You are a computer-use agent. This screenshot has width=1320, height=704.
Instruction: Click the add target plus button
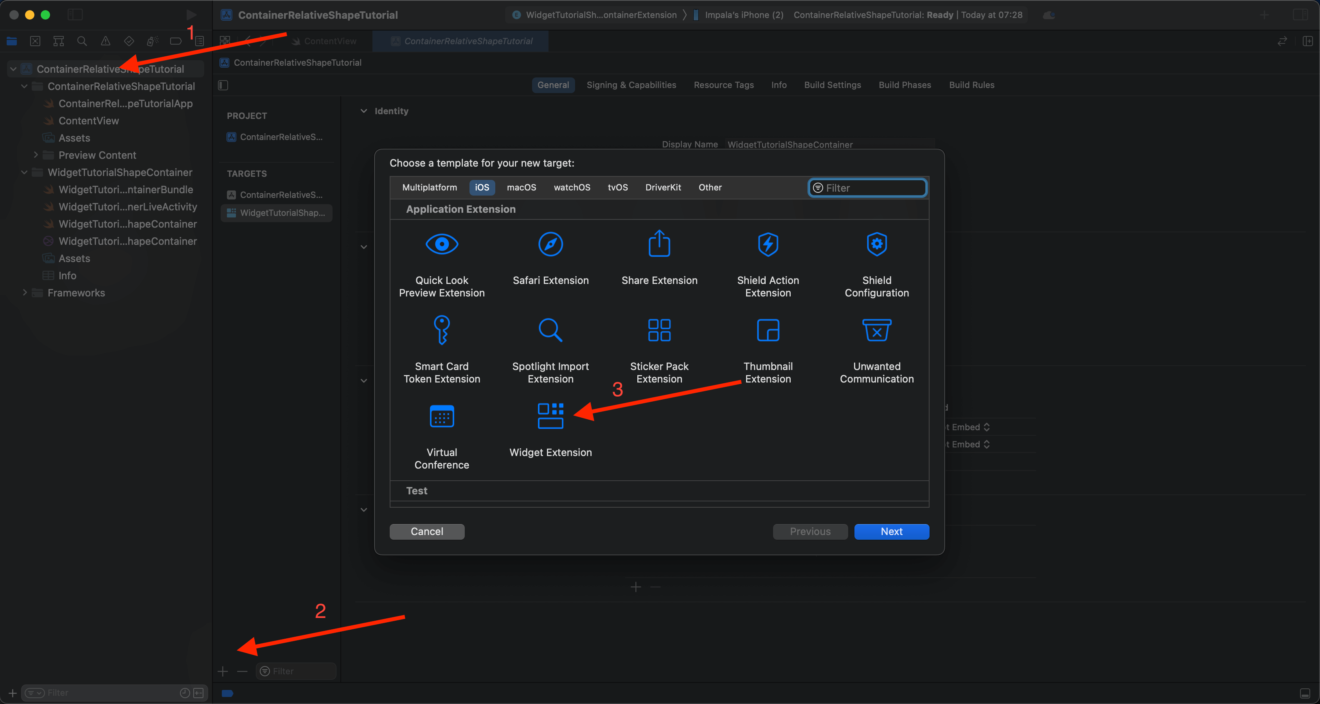[x=223, y=671]
